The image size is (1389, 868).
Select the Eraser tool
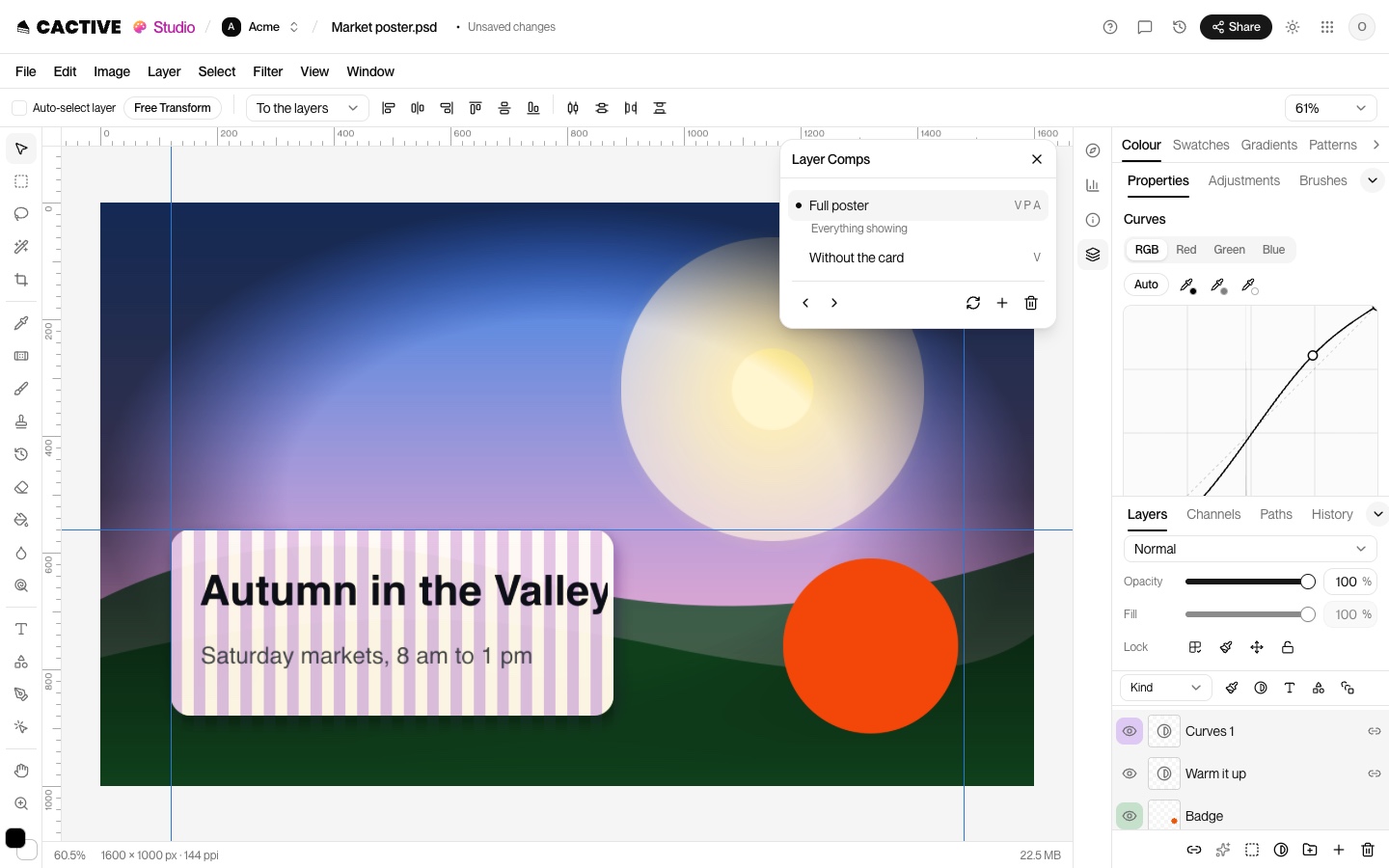tap(21, 487)
